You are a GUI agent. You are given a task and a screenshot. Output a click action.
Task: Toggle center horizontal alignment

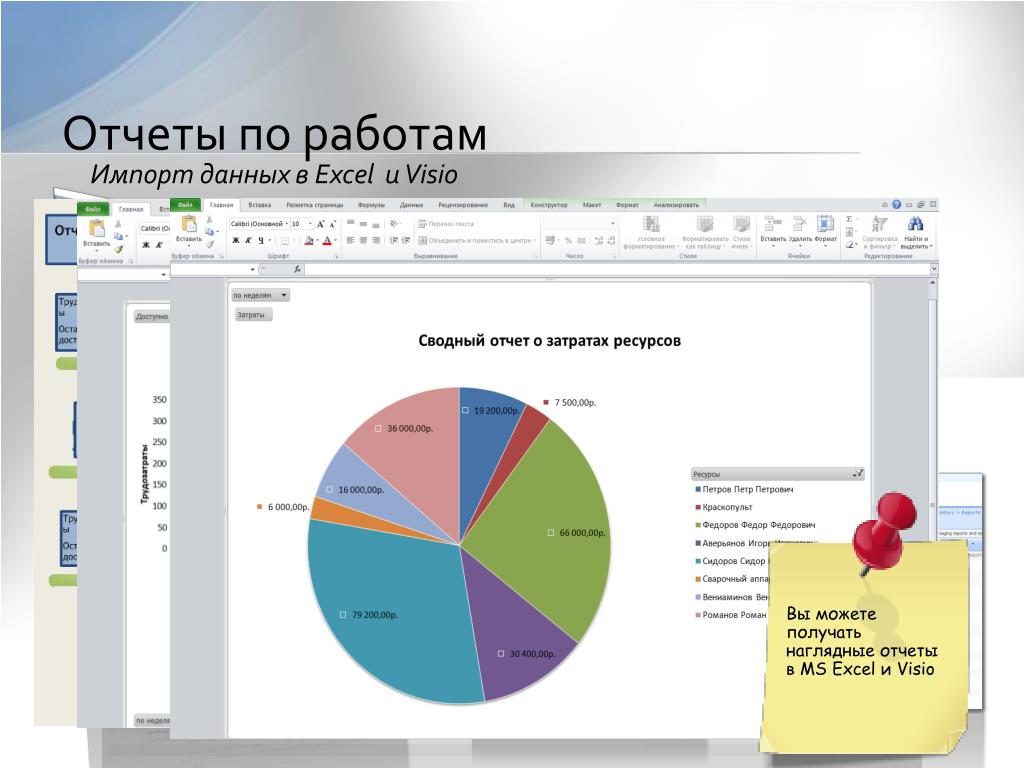[363, 240]
